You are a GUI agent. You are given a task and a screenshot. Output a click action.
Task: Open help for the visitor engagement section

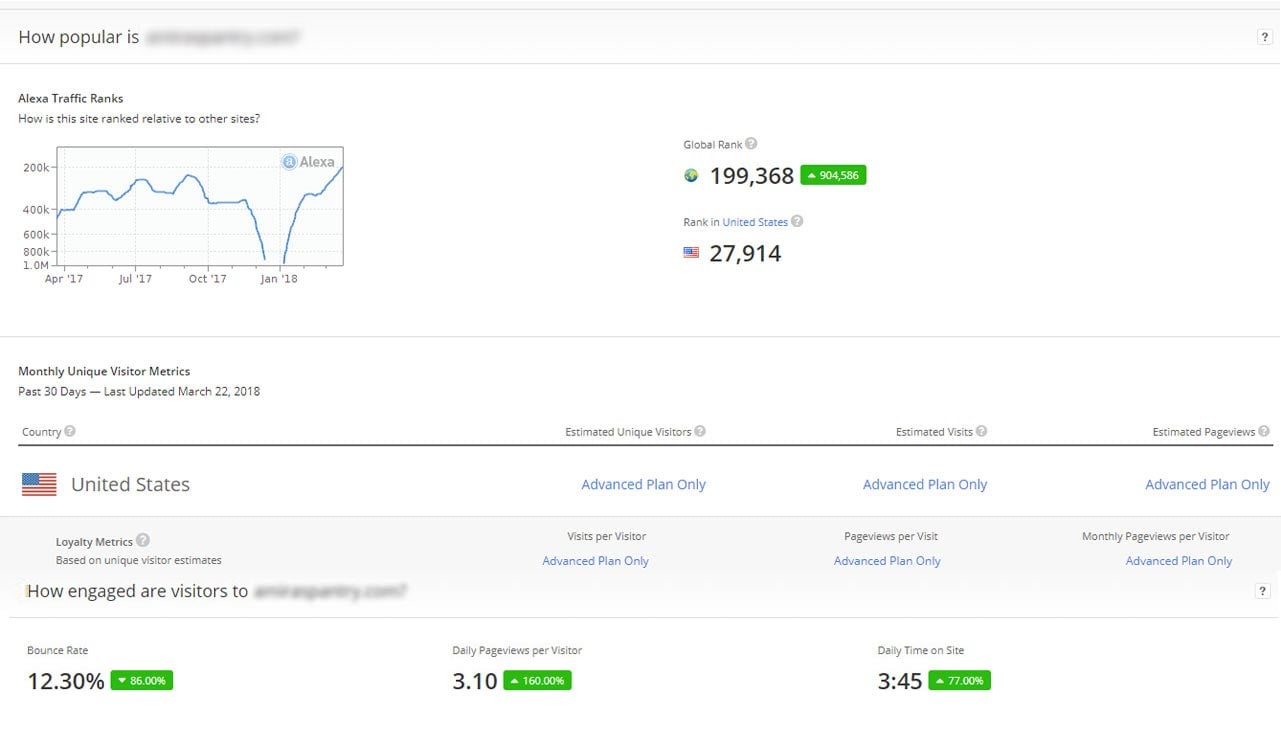tap(1263, 590)
